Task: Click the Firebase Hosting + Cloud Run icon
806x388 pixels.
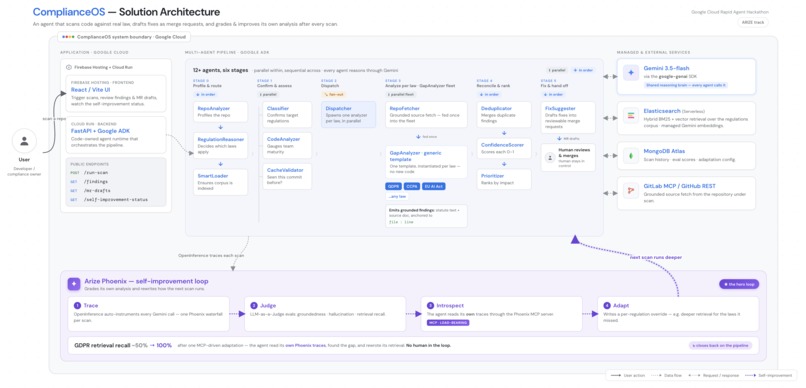Action: coord(69,67)
